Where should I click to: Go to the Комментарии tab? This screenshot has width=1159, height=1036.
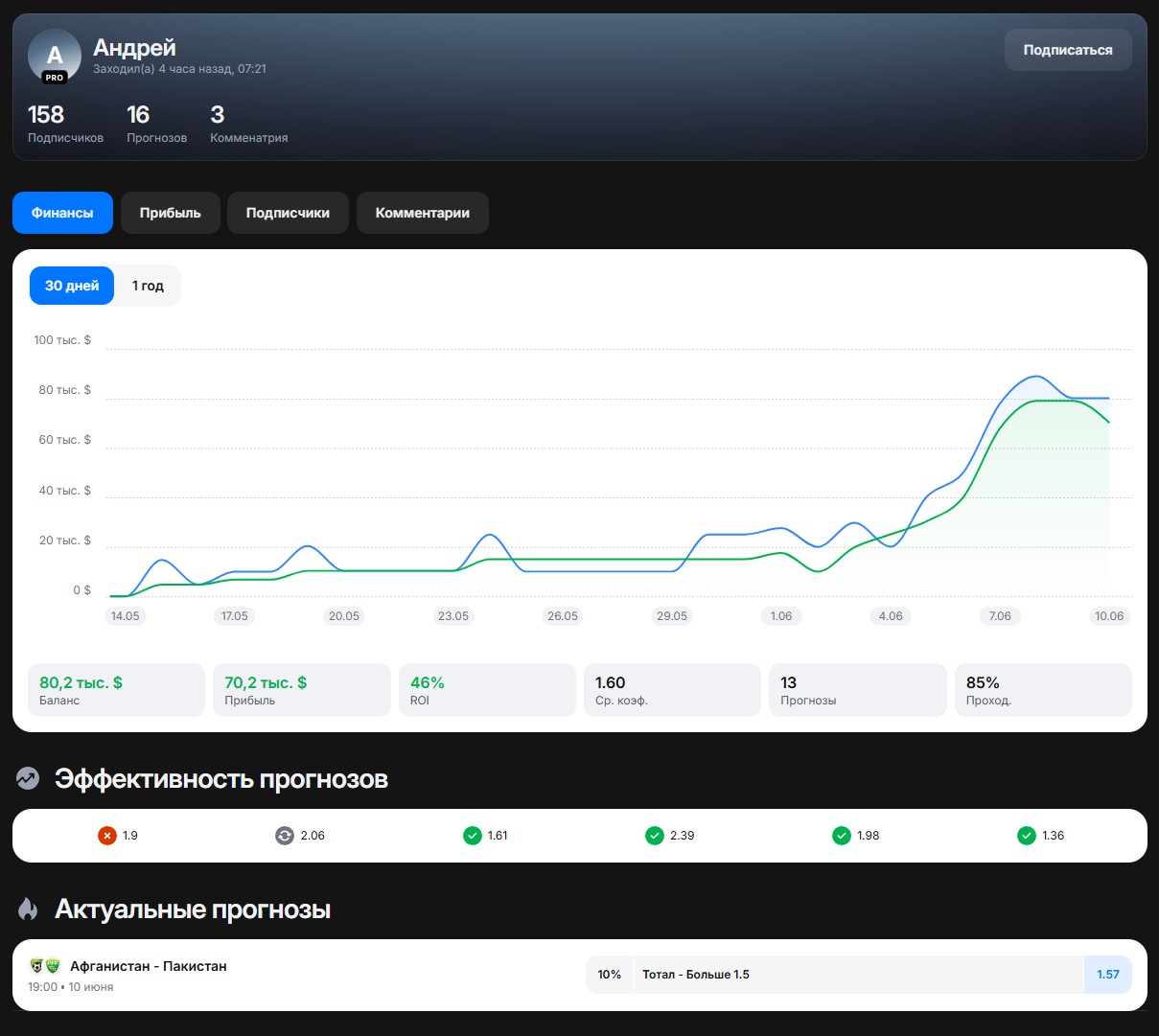(423, 213)
